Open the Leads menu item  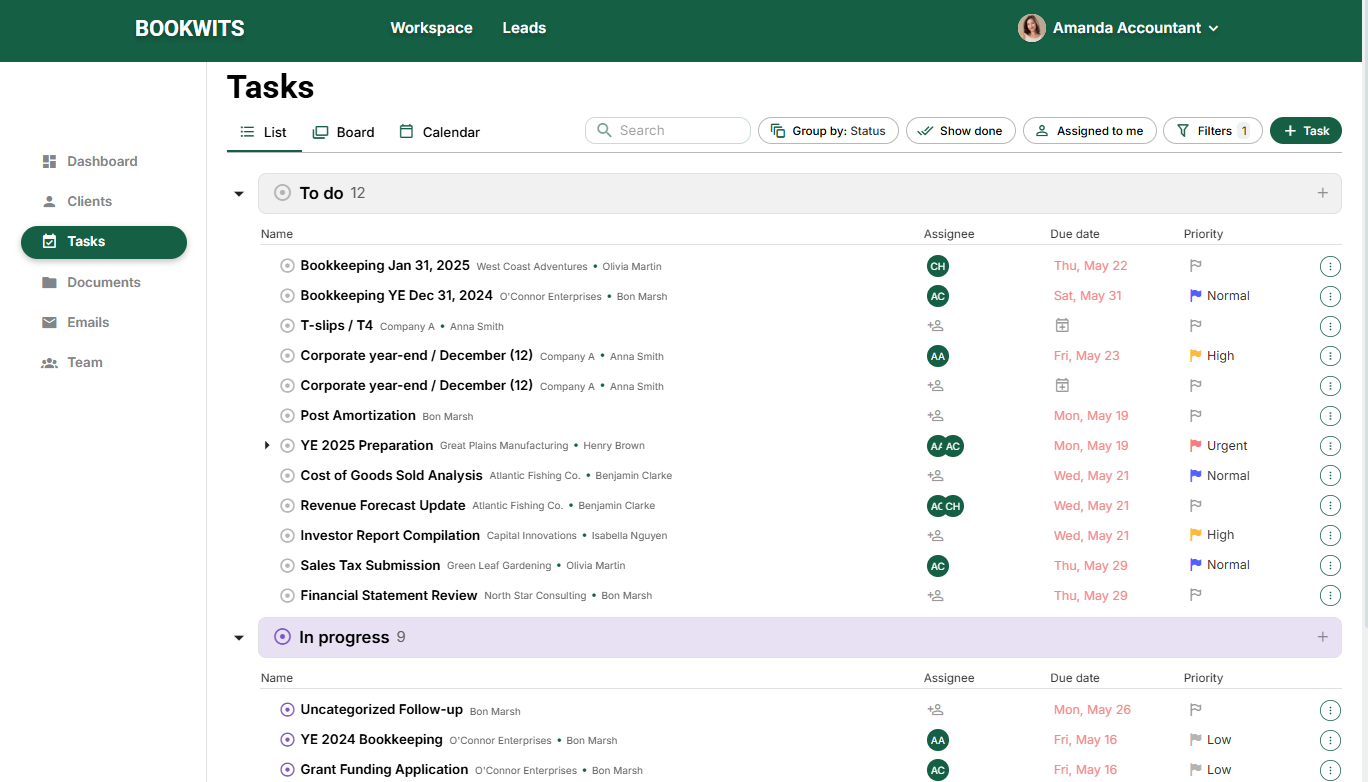click(524, 28)
